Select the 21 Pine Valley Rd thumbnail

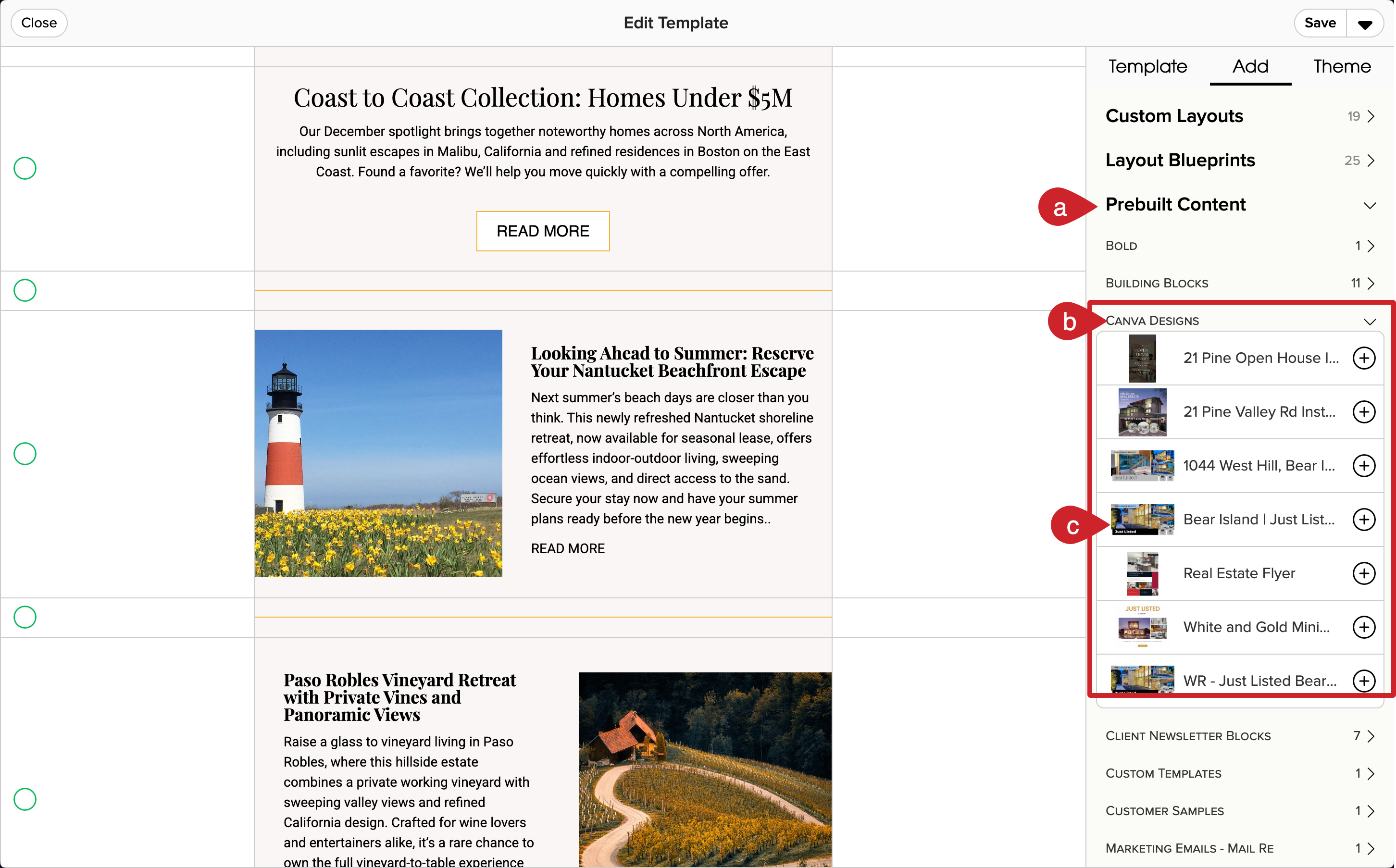[1142, 411]
